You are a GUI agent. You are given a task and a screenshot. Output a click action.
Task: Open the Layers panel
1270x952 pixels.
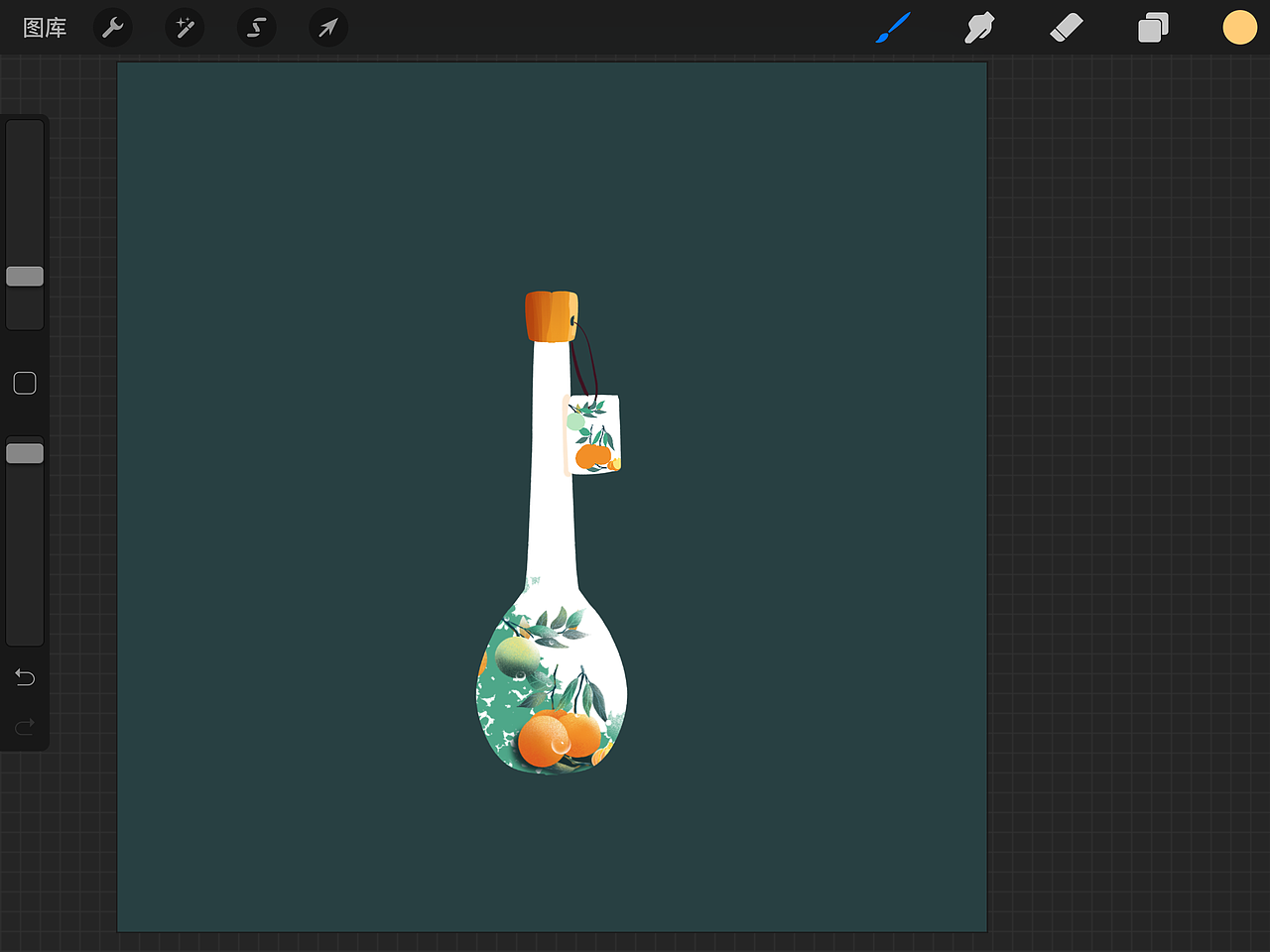[1153, 28]
